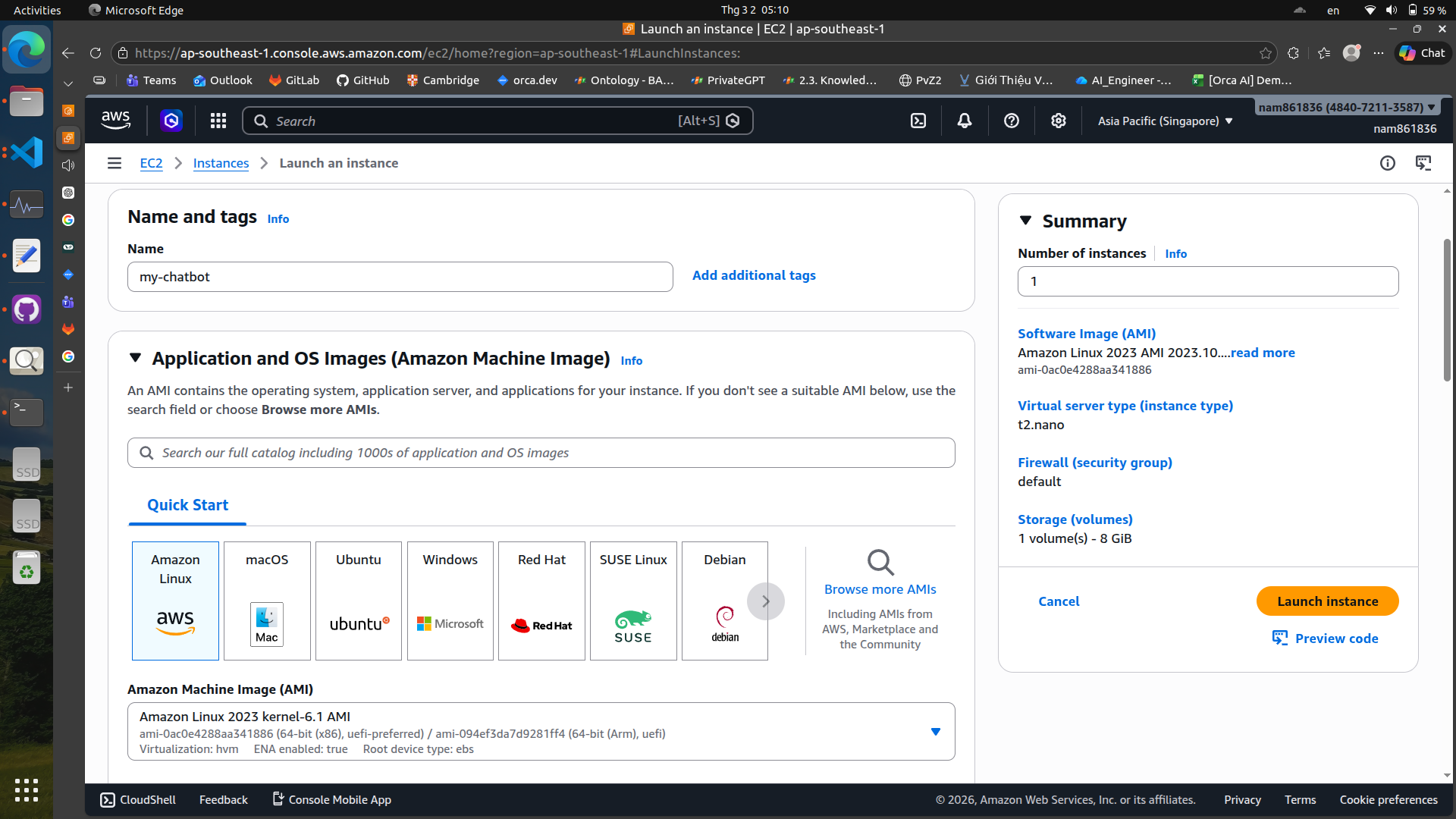Screen dimensions: 1456x819
Task: Open the AWS services grid menu
Action: click(218, 120)
